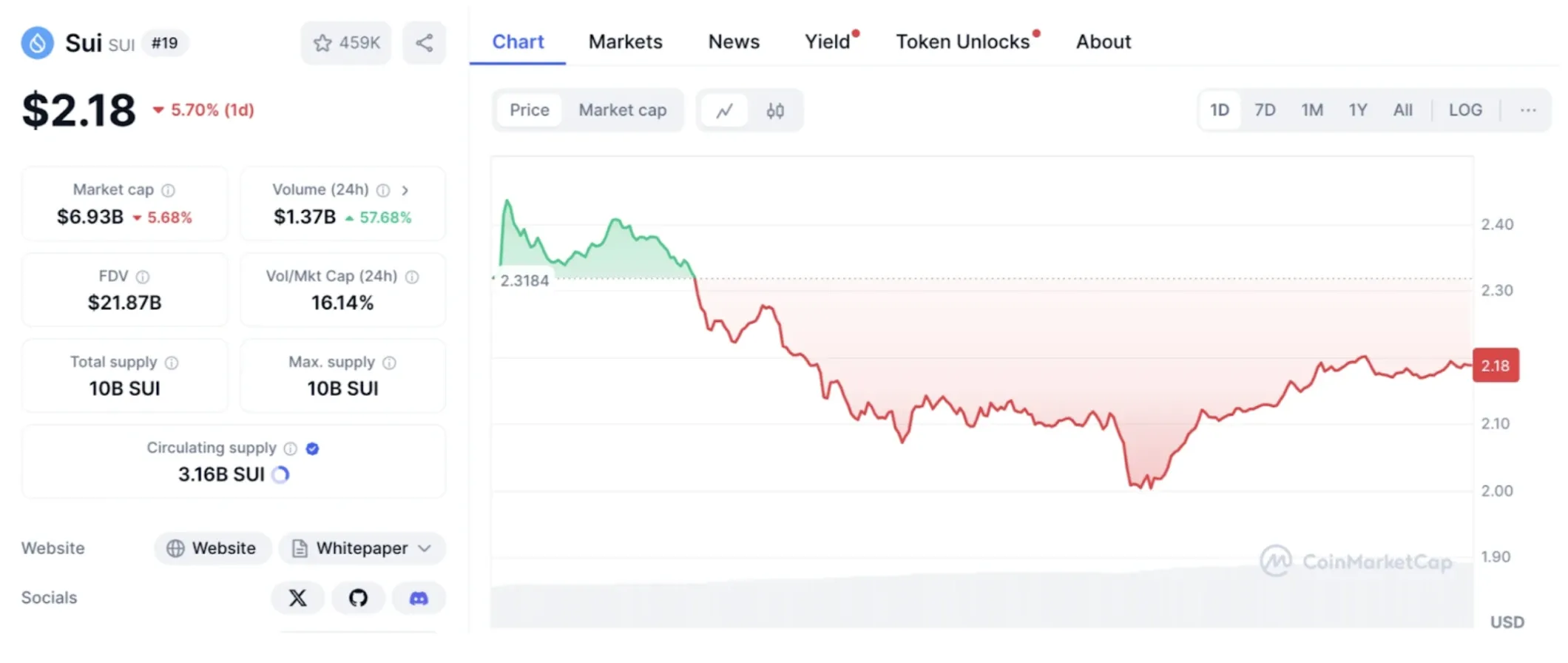Set chart range to 7D
Viewport: 1568px width, 663px height.
[x=1265, y=110]
